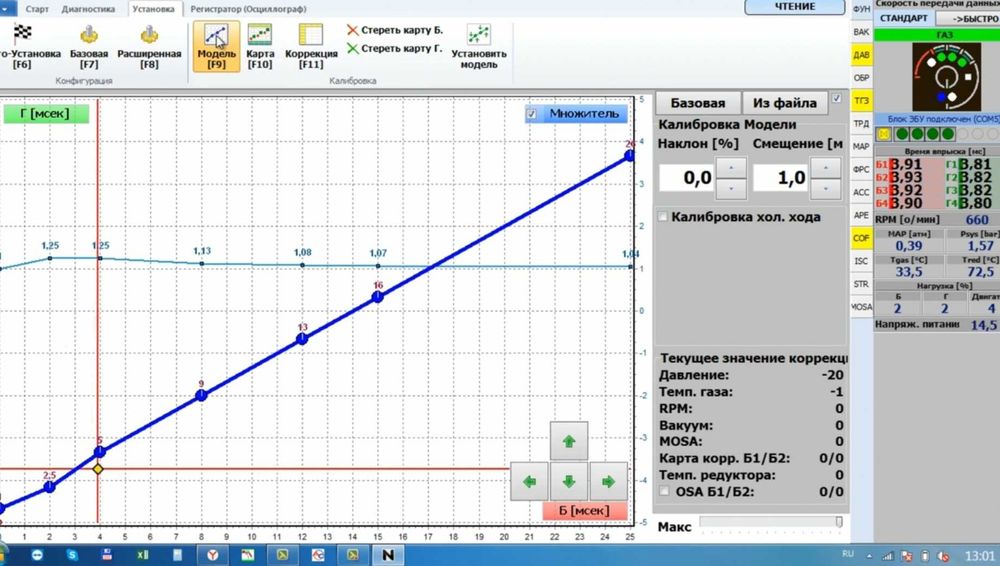Select the MAP sidebar tab

pyautogui.click(x=862, y=146)
